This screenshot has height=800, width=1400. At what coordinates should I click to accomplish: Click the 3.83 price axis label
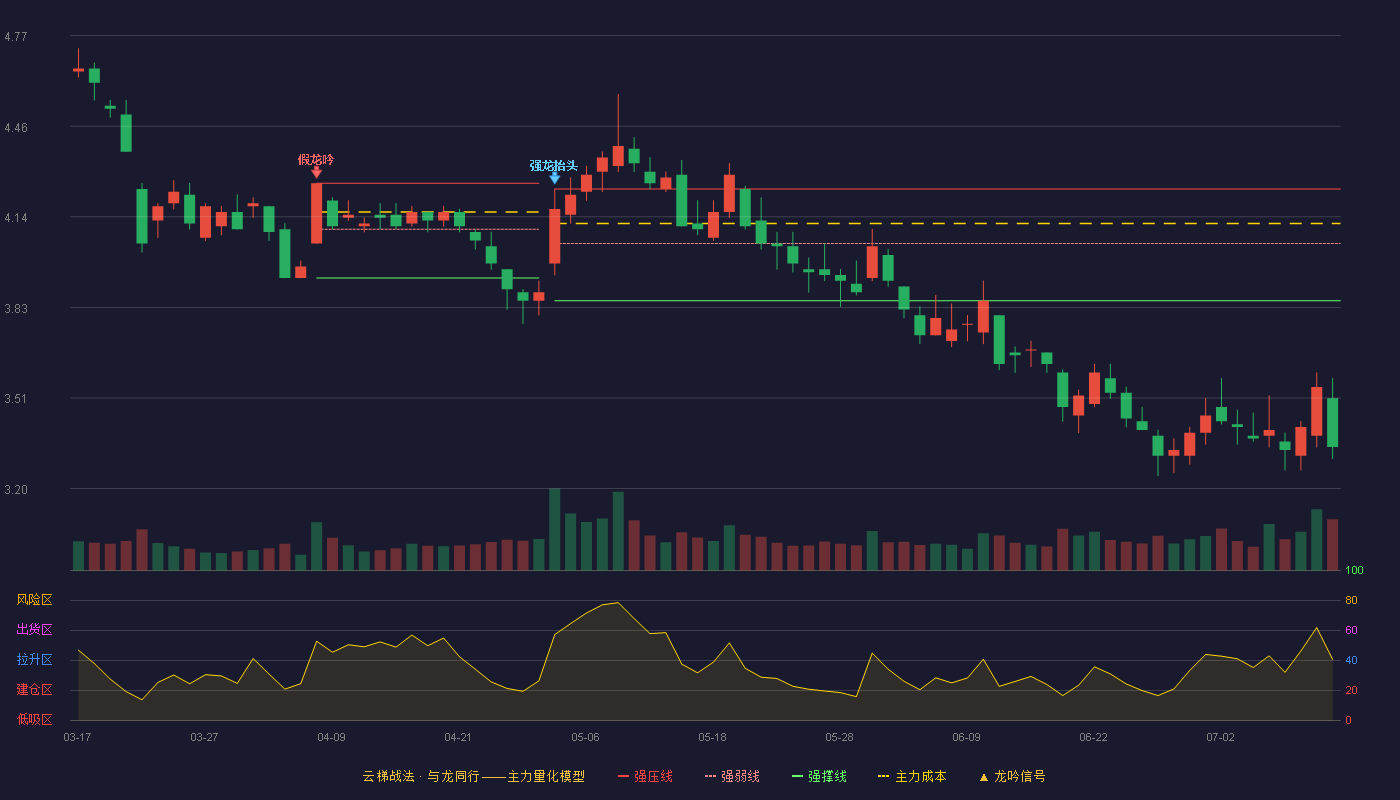[16, 309]
